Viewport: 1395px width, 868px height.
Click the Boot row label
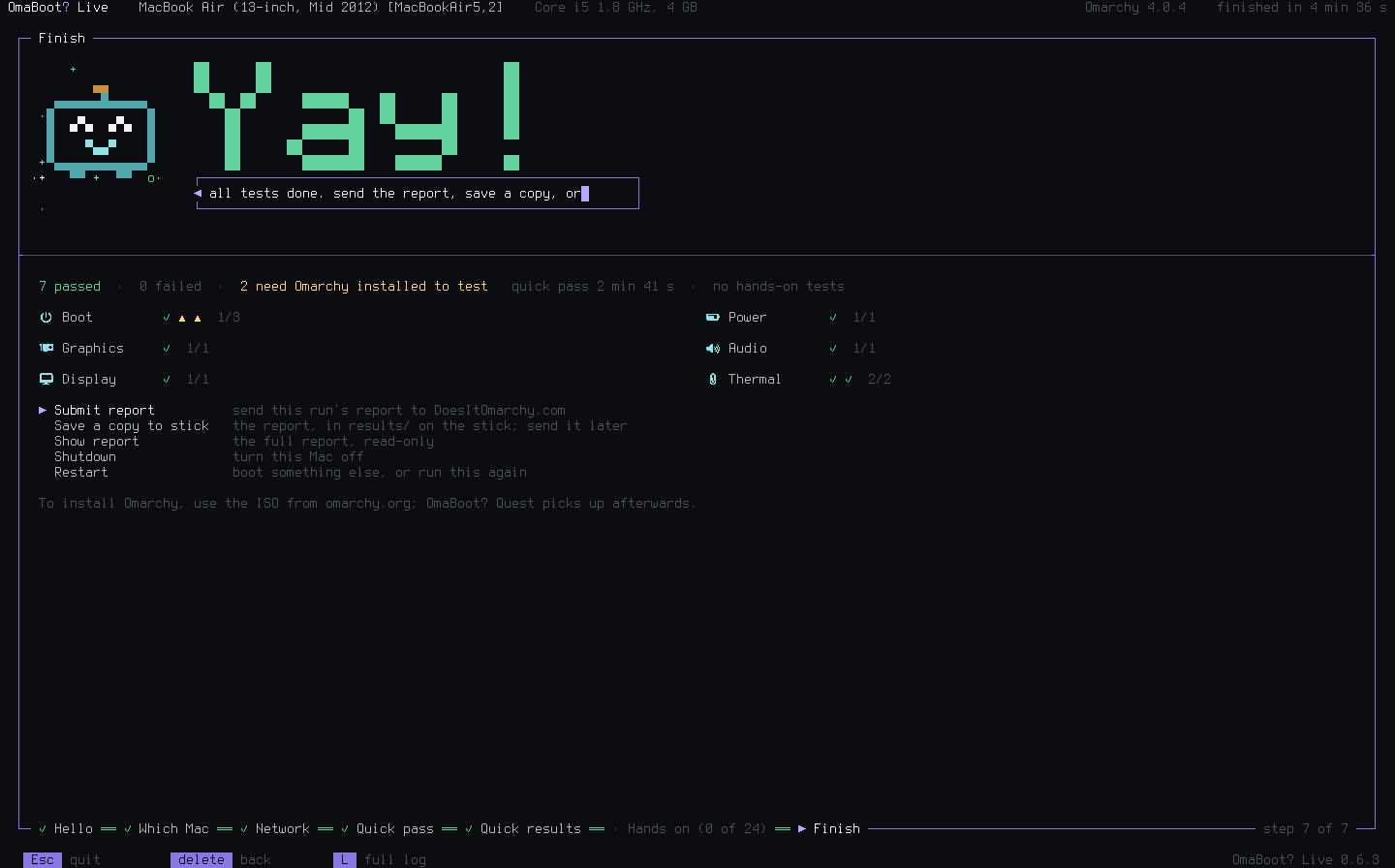click(x=77, y=317)
